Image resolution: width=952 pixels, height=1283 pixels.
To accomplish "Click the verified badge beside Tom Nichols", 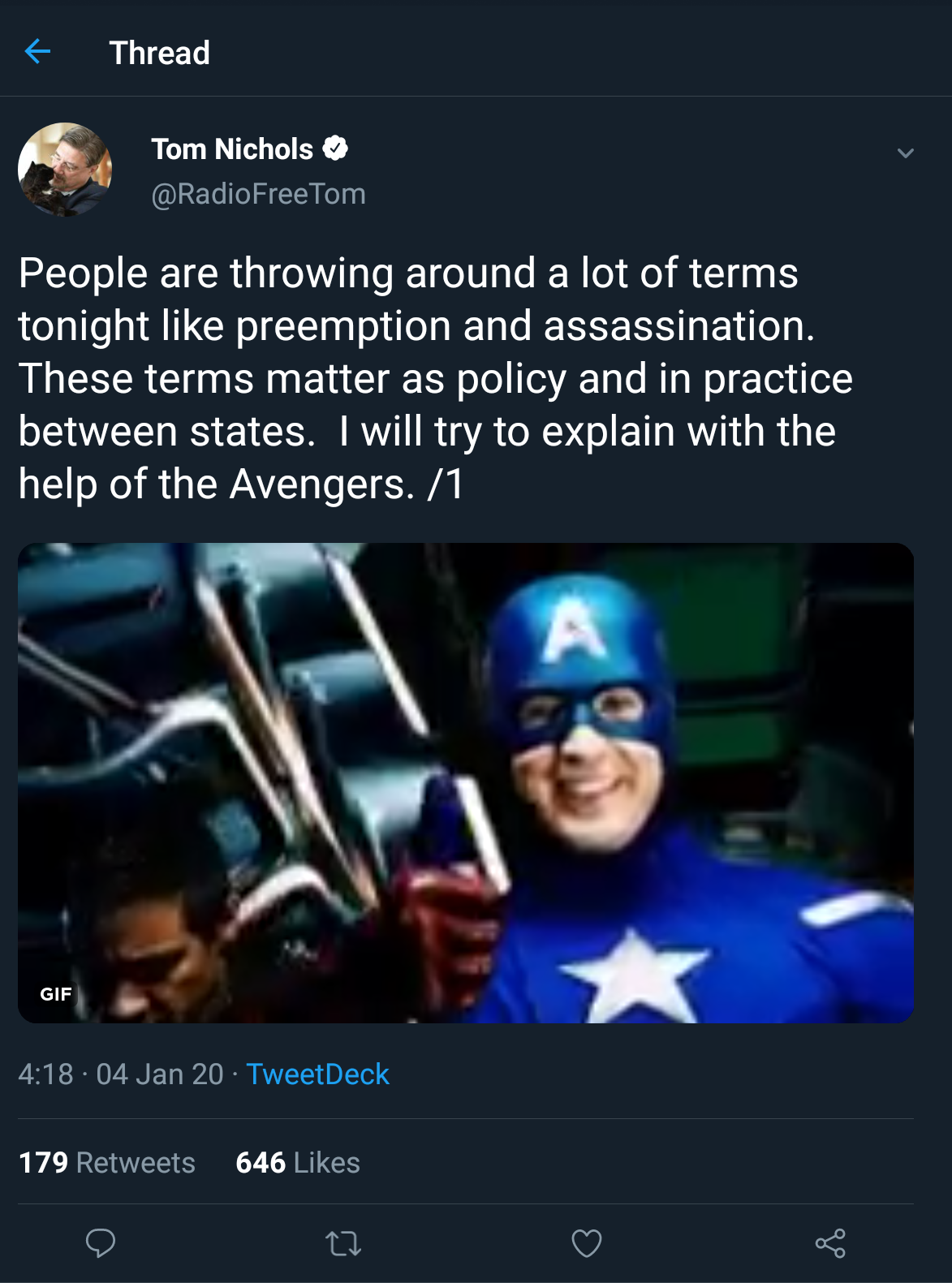I will [x=335, y=149].
